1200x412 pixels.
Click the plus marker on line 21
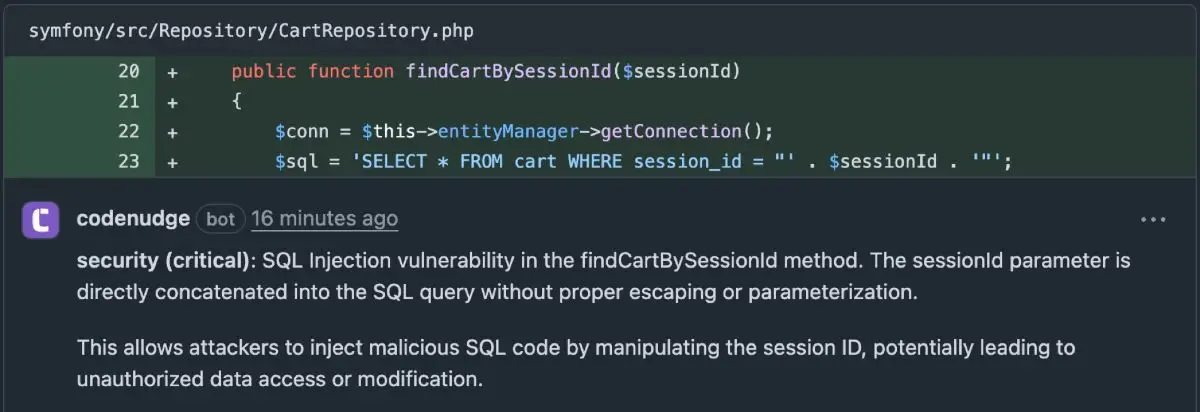pos(172,101)
